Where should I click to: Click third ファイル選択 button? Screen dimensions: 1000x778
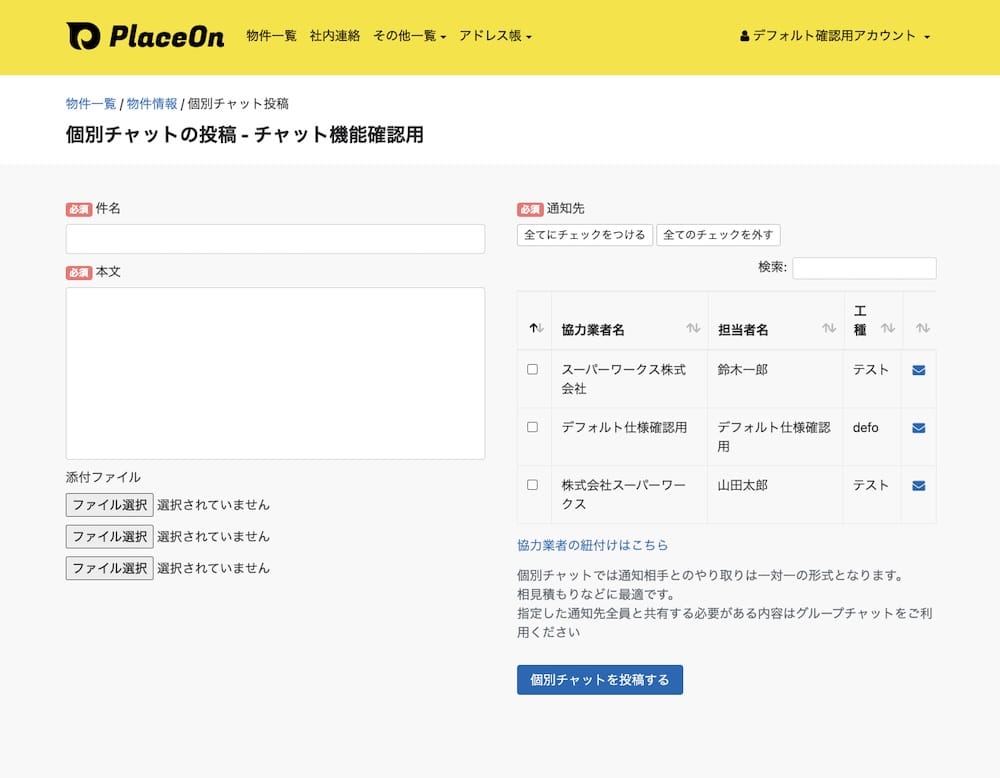110,568
